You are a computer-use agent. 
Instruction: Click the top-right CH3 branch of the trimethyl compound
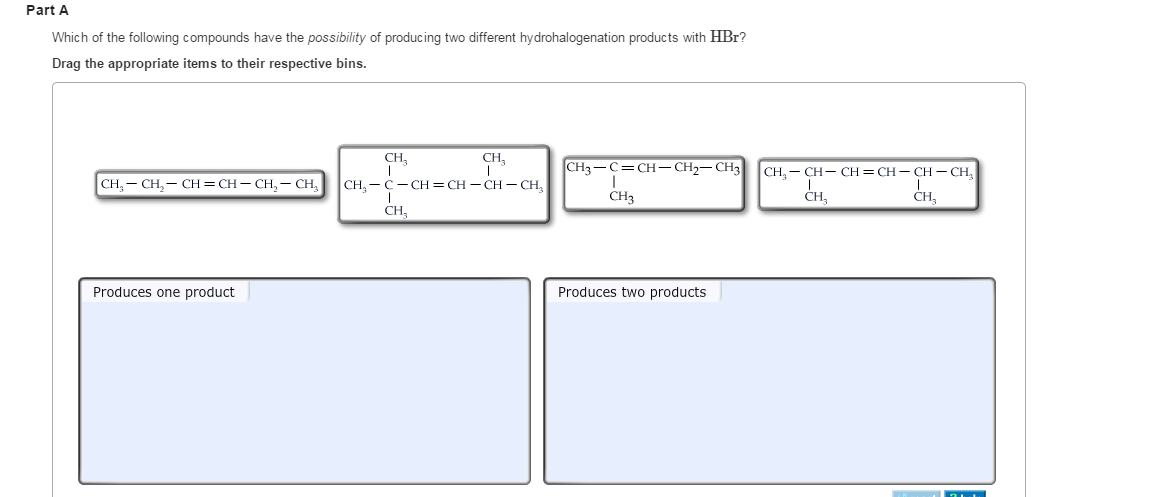494,158
